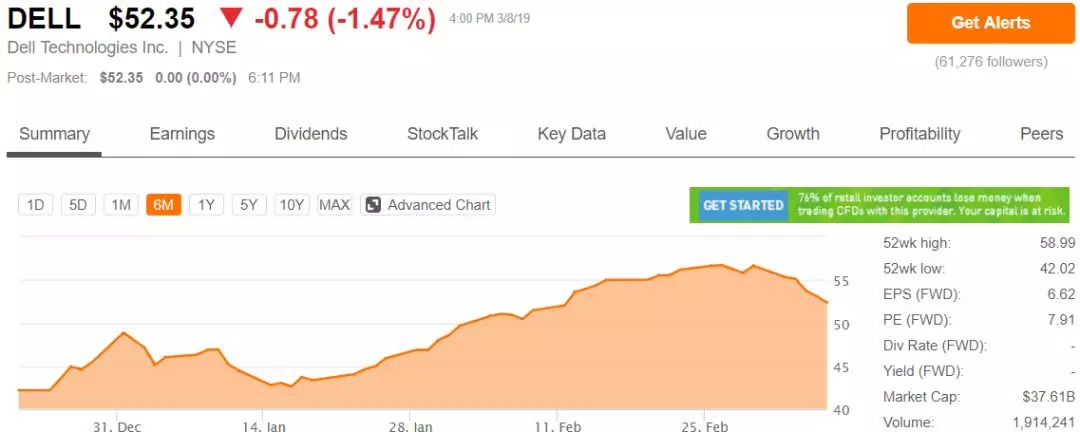Image resolution: width=1080 pixels, height=432 pixels.
Task: Switch chart to 1M range
Action: (x=121, y=205)
